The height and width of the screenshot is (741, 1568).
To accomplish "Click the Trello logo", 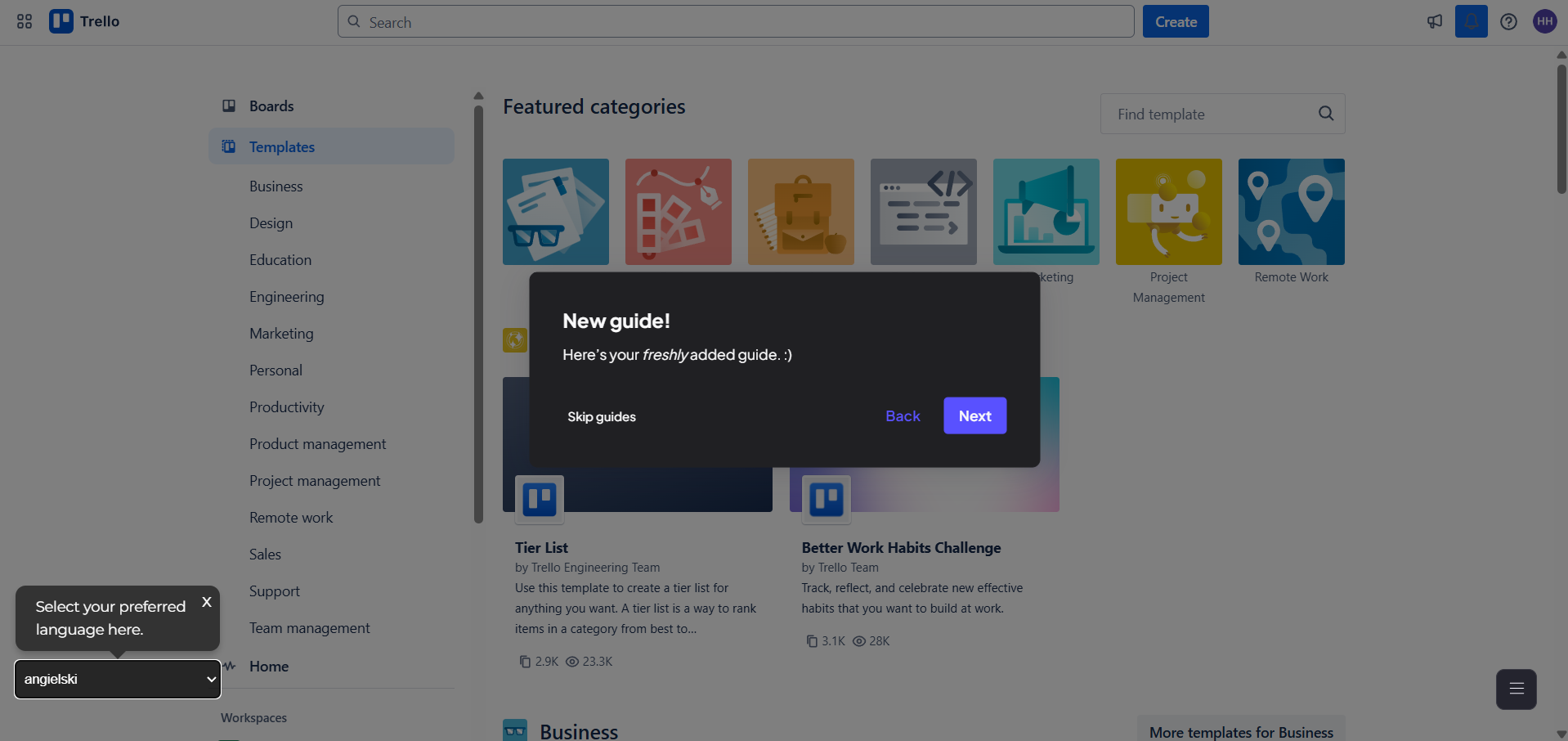I will (84, 21).
